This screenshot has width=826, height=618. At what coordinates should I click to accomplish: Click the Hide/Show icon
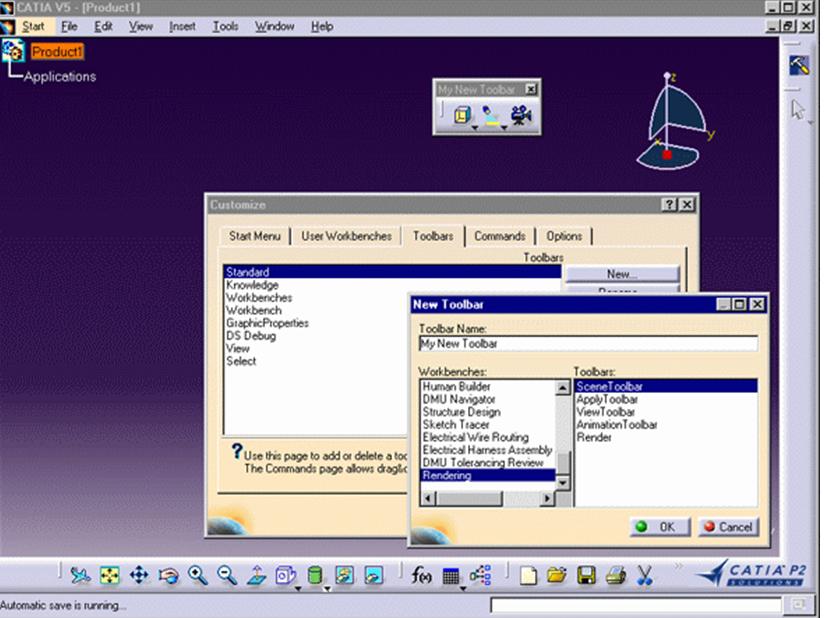(345, 575)
